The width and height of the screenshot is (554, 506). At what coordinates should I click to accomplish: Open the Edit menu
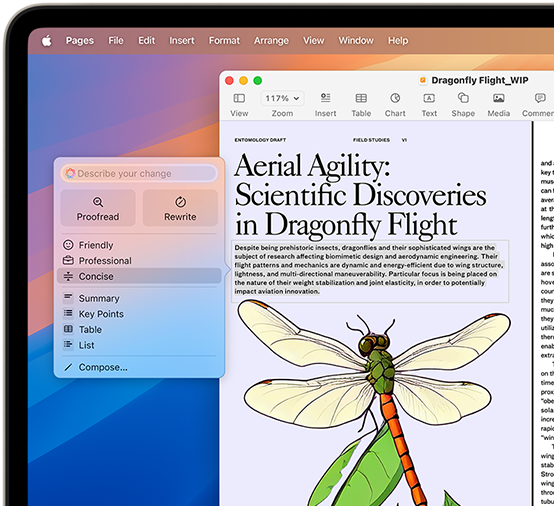(147, 41)
